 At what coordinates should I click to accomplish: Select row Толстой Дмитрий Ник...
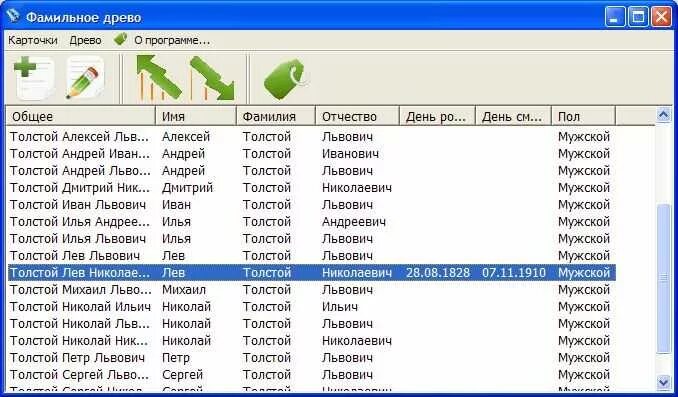(311, 188)
